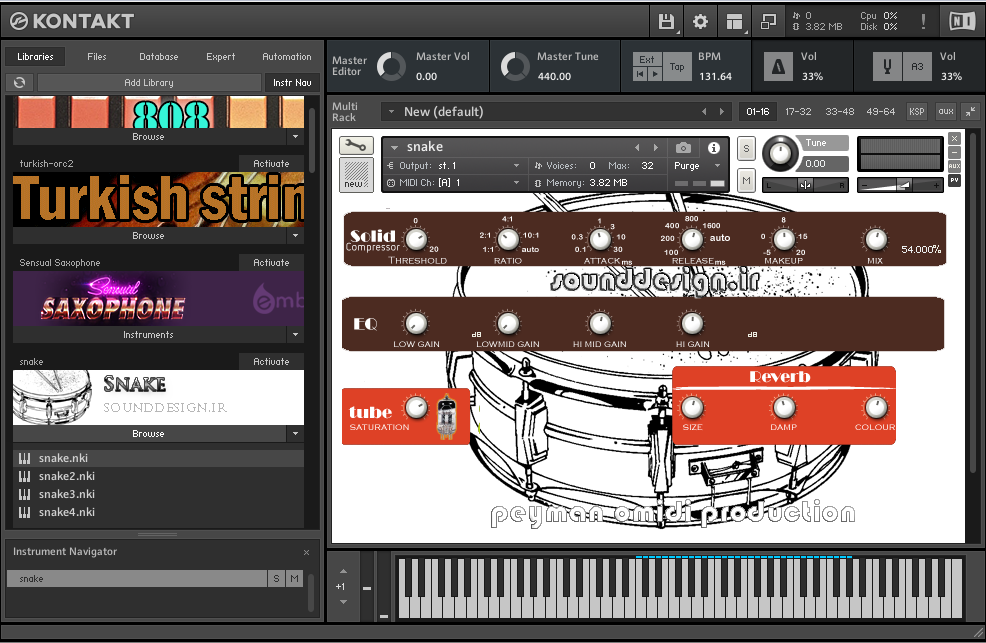
Task: Expand the Sensual Saxophone Instruments dropdown arrow
Action: tap(296, 335)
